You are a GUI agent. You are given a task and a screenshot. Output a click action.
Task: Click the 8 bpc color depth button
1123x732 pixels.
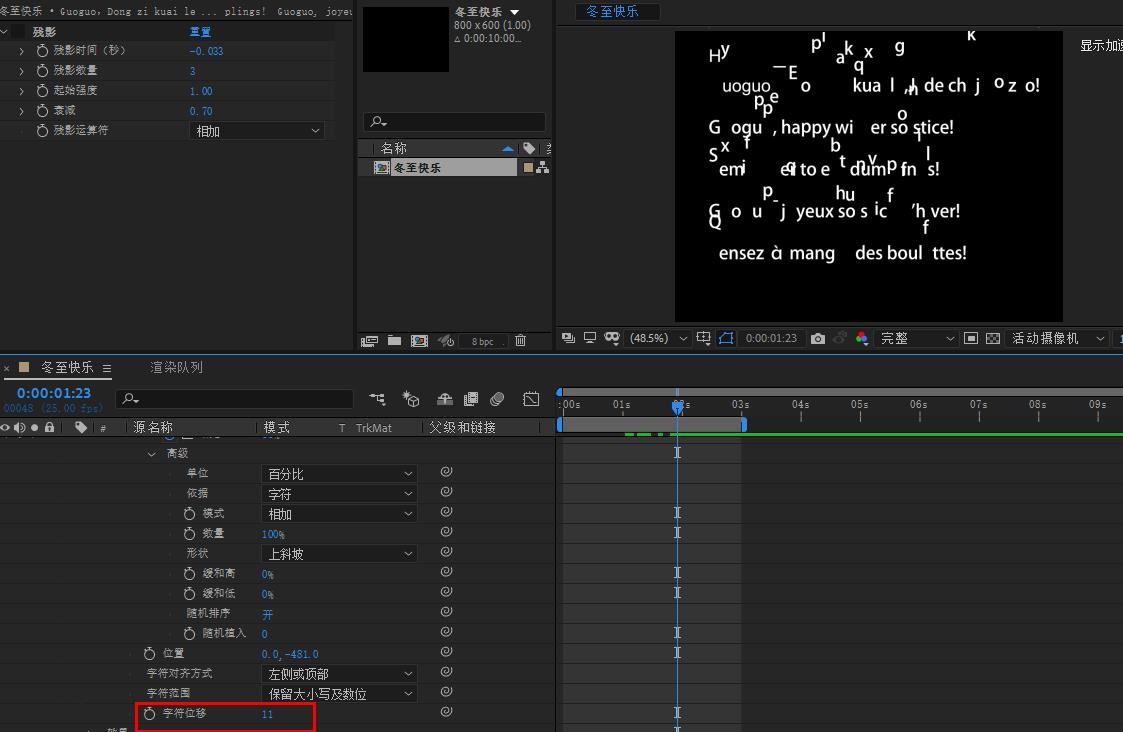(x=483, y=342)
